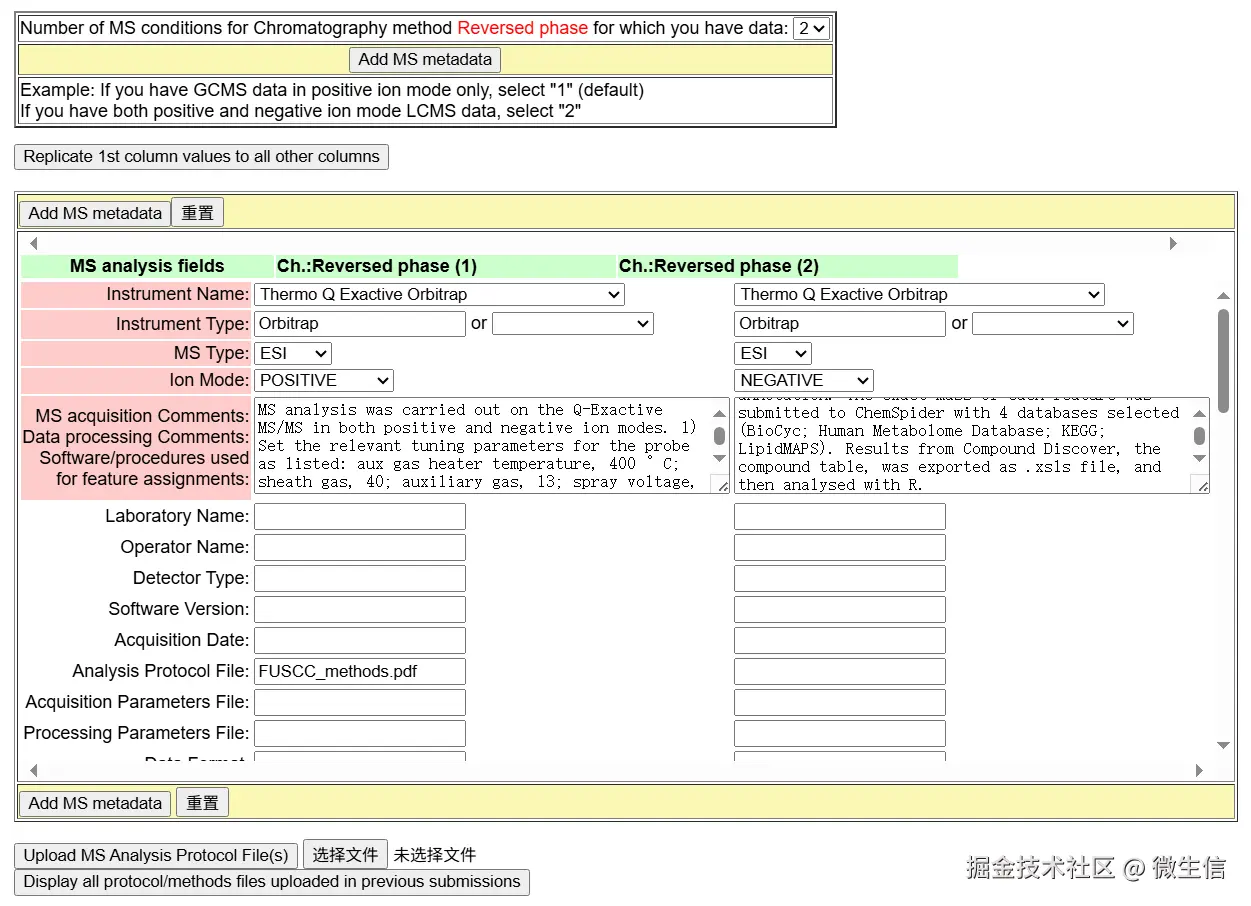Click the fields table scroll-up arrow
This screenshot has width=1251, height=906.
click(1223, 296)
